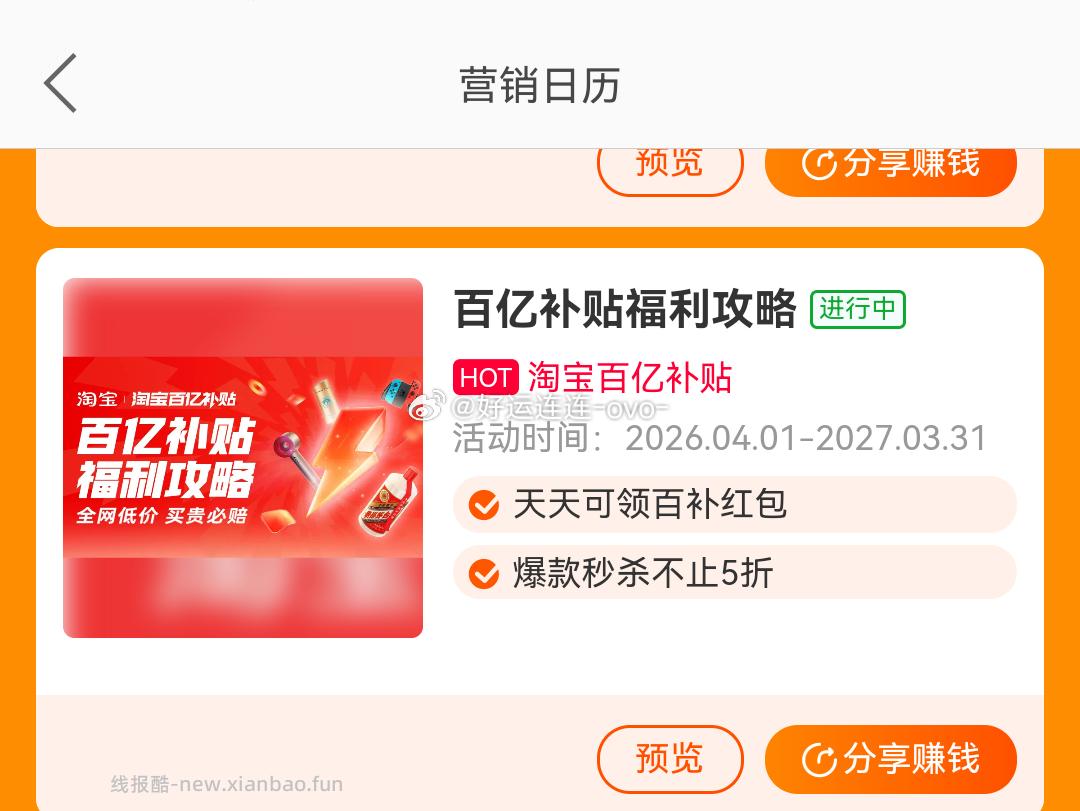This screenshot has width=1080, height=811.
Task: Click the red HOT badge
Action: tap(486, 378)
